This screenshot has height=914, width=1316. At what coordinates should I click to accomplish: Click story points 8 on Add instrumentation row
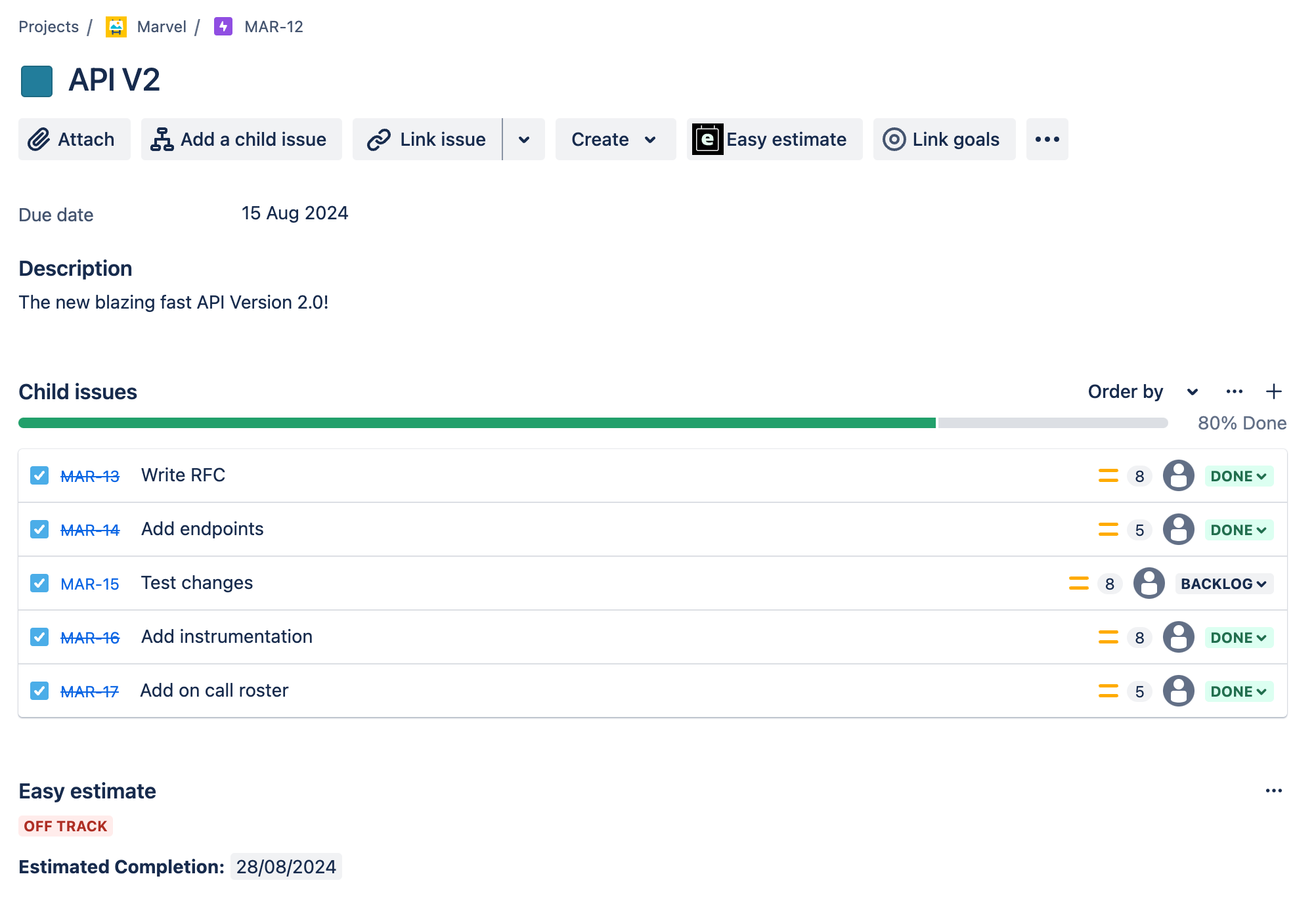point(1140,638)
